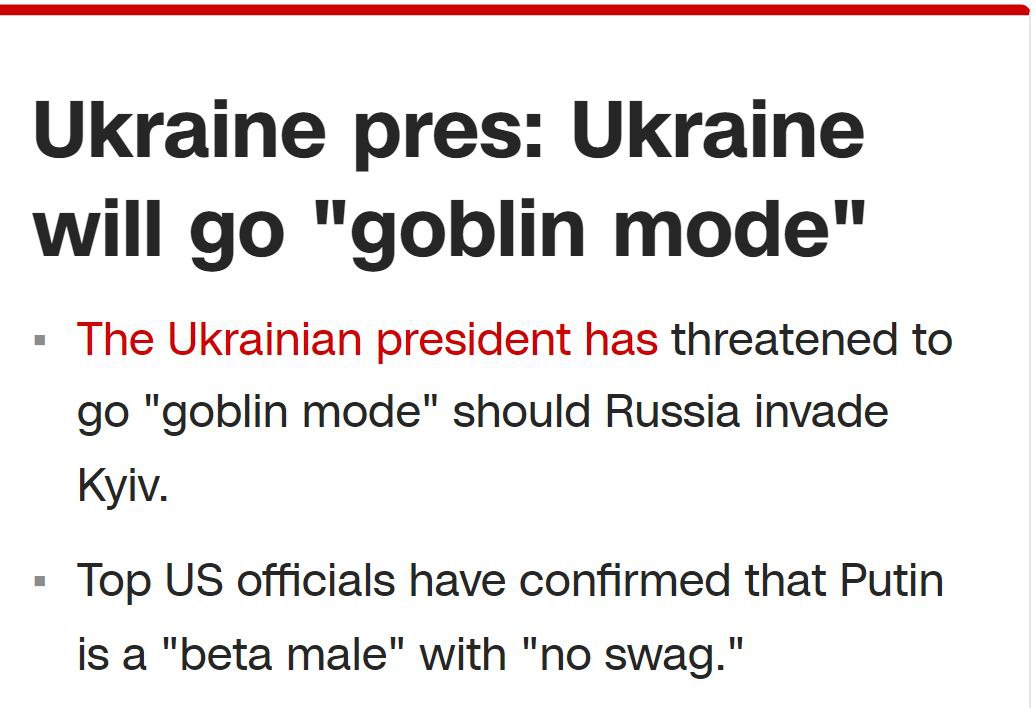Click the words "should Russia invade"
The width and height of the screenshot is (1036, 708).
(670, 413)
